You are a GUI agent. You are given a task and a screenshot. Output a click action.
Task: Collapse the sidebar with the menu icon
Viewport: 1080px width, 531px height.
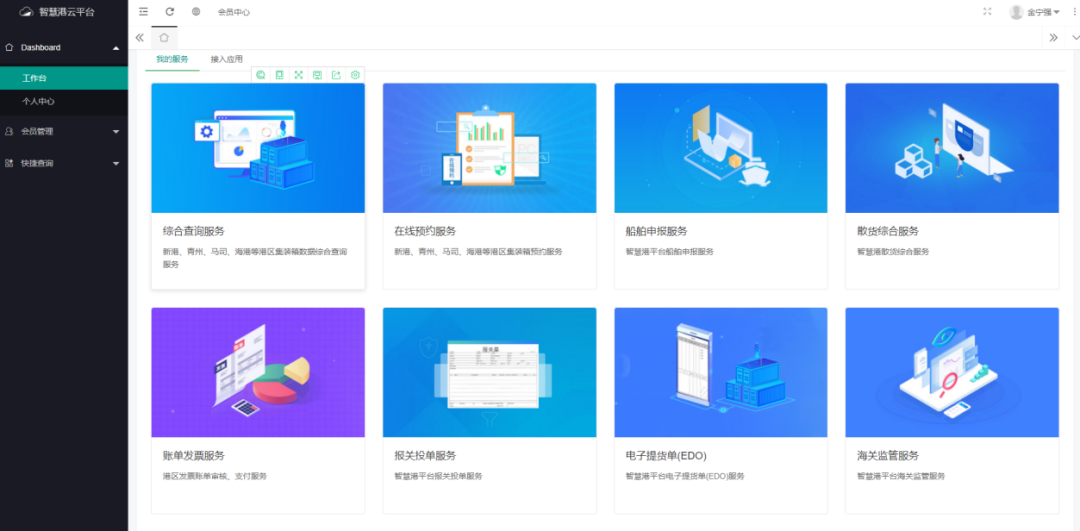tap(143, 12)
